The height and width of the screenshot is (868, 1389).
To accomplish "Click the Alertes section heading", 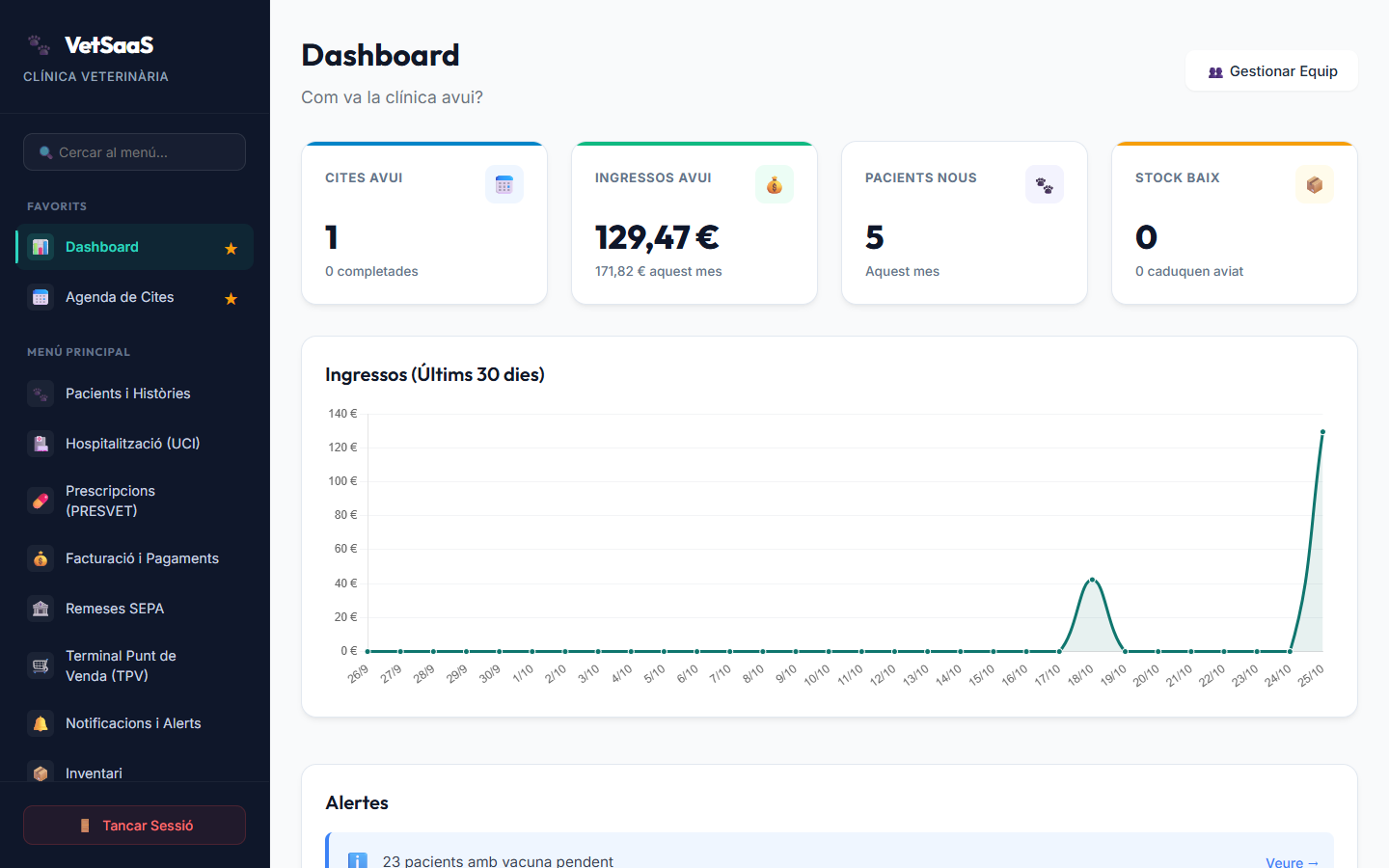I will pyautogui.click(x=357, y=802).
